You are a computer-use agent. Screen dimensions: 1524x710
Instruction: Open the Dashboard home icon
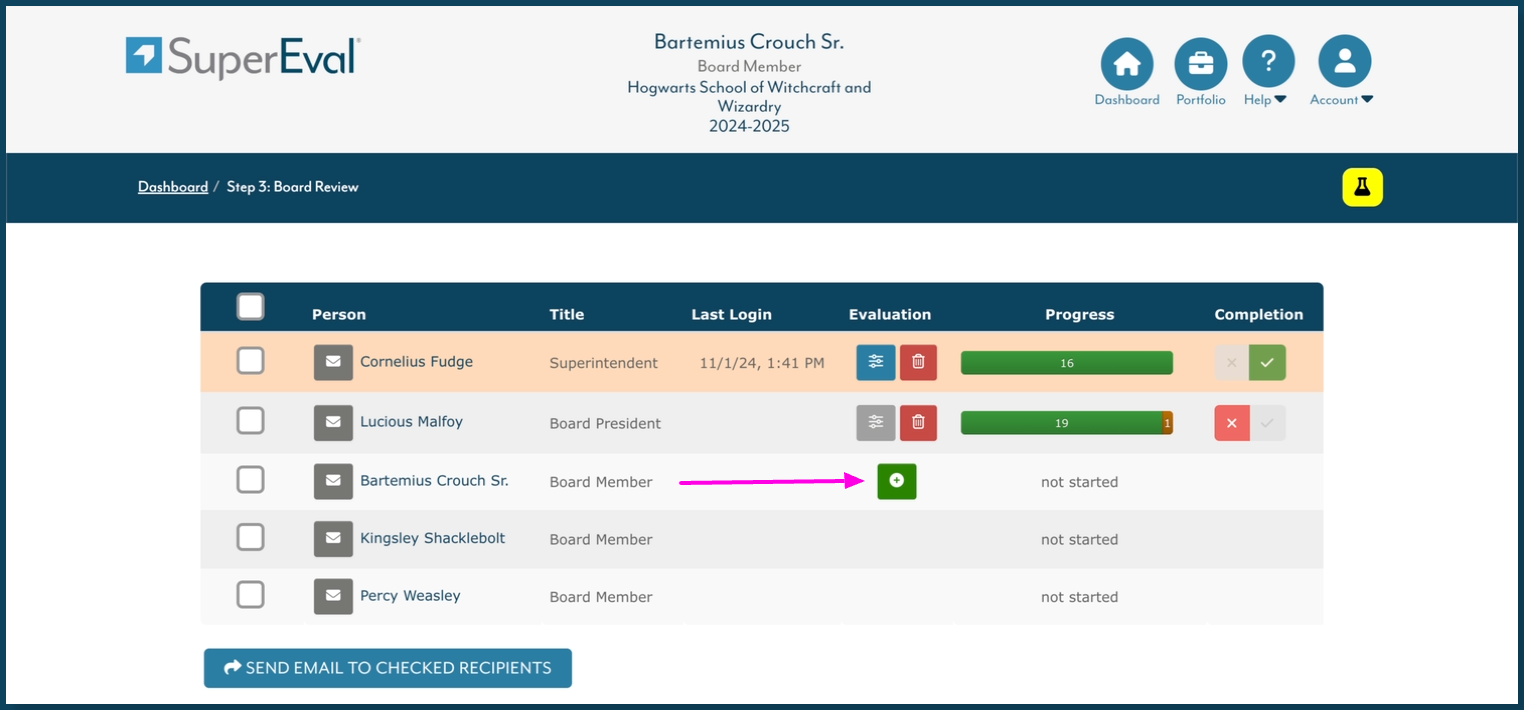(x=1127, y=62)
